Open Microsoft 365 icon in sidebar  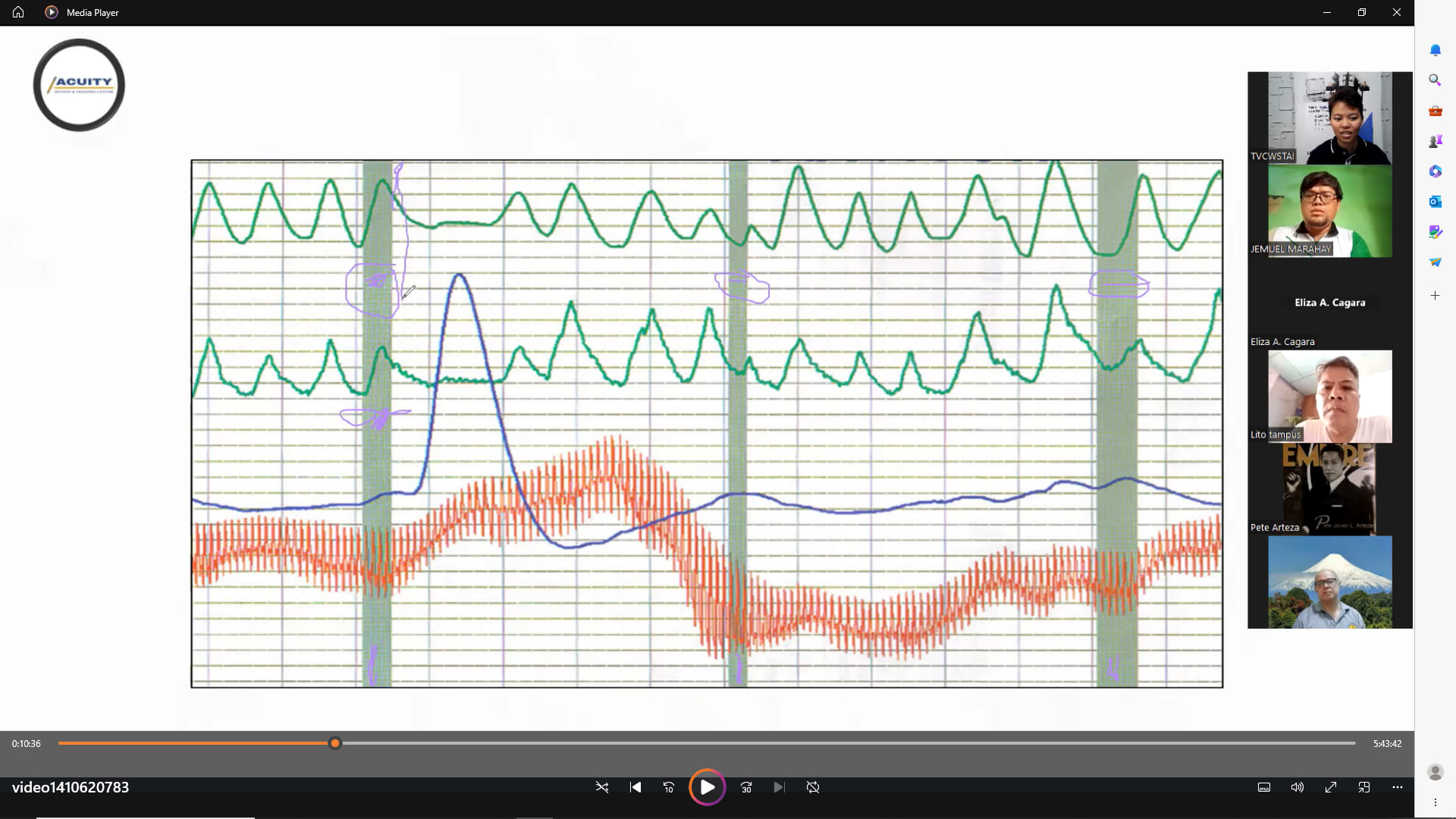(x=1435, y=171)
